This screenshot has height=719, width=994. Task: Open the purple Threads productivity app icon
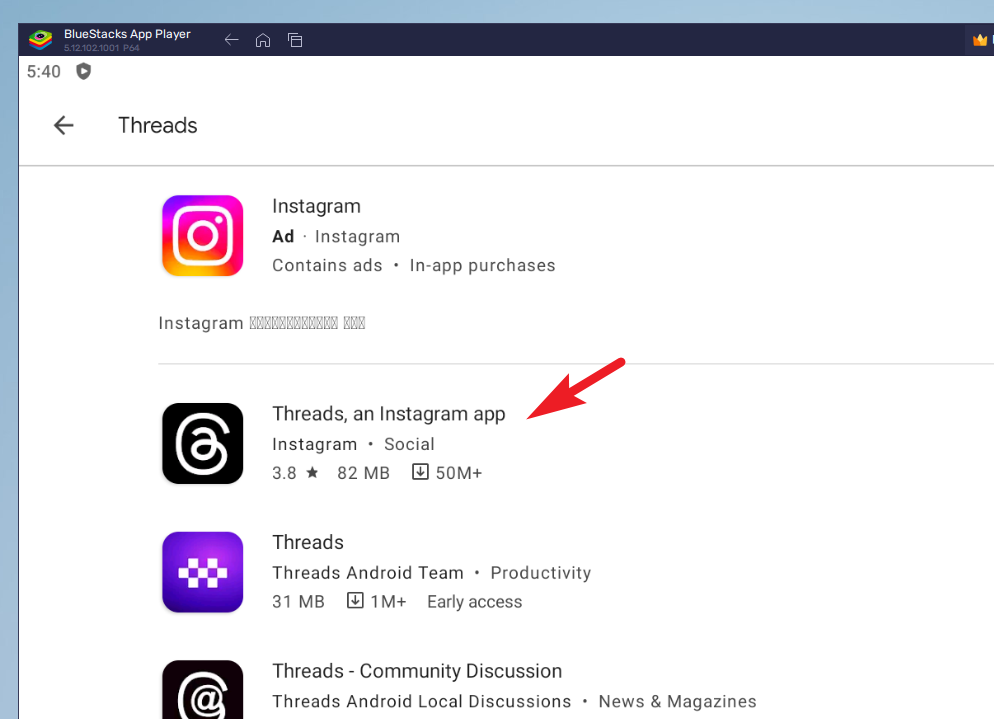click(203, 572)
